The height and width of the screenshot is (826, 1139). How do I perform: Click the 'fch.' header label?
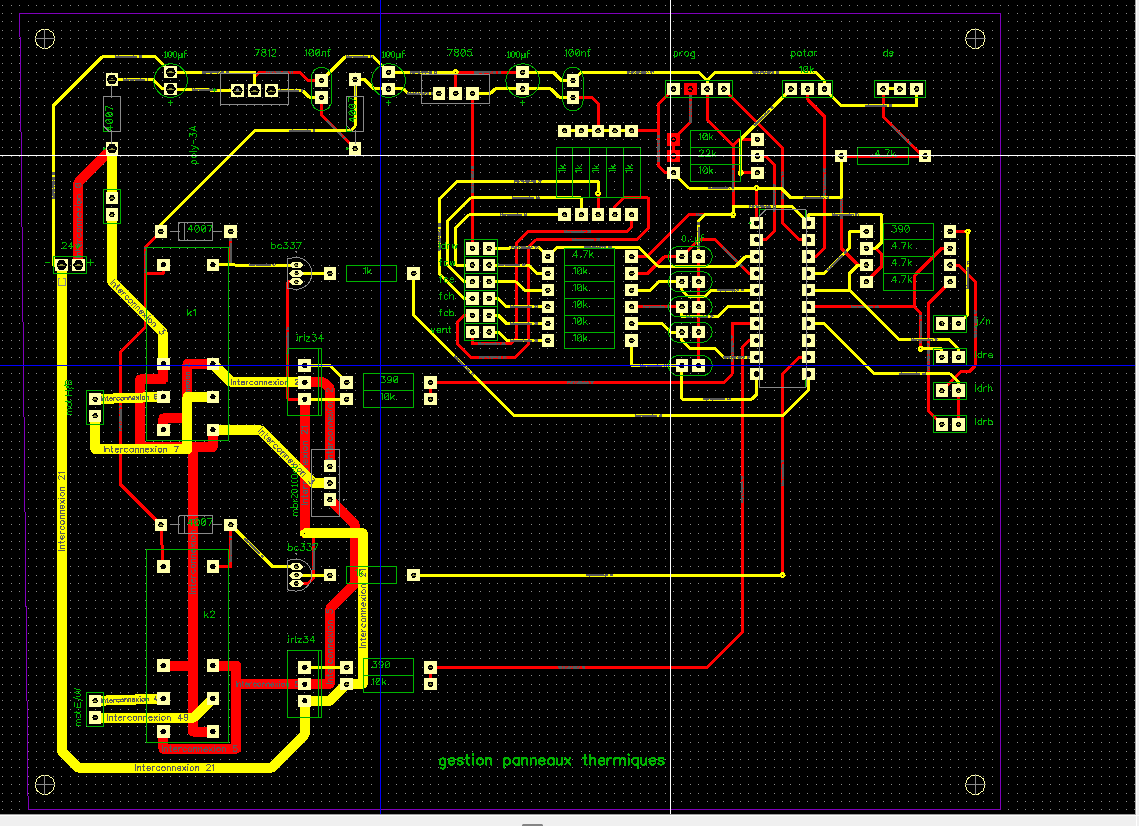tap(447, 296)
